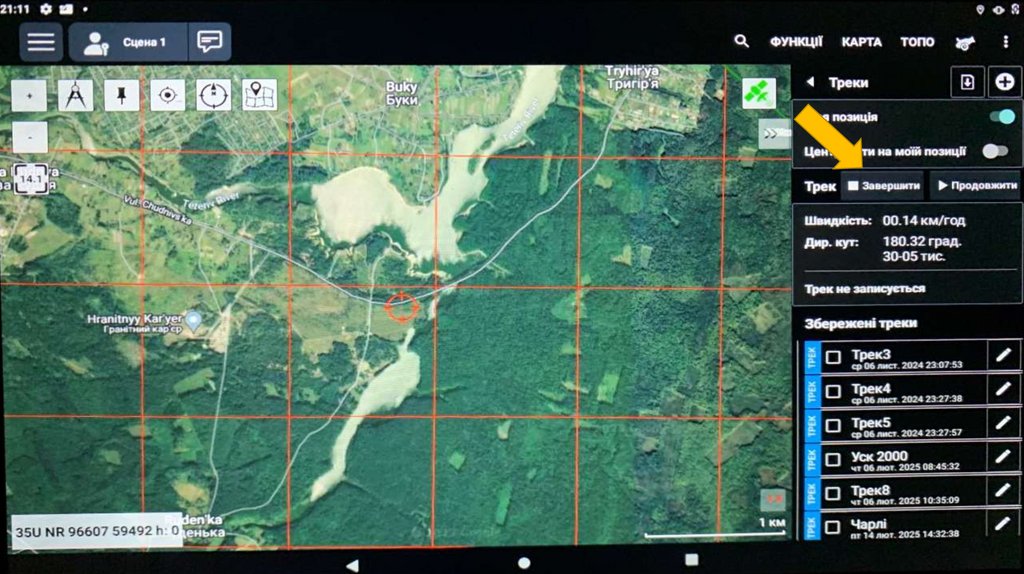The width and height of the screenshot is (1024, 574).
Task: Click the Трек не записується status text
Action: (865, 289)
